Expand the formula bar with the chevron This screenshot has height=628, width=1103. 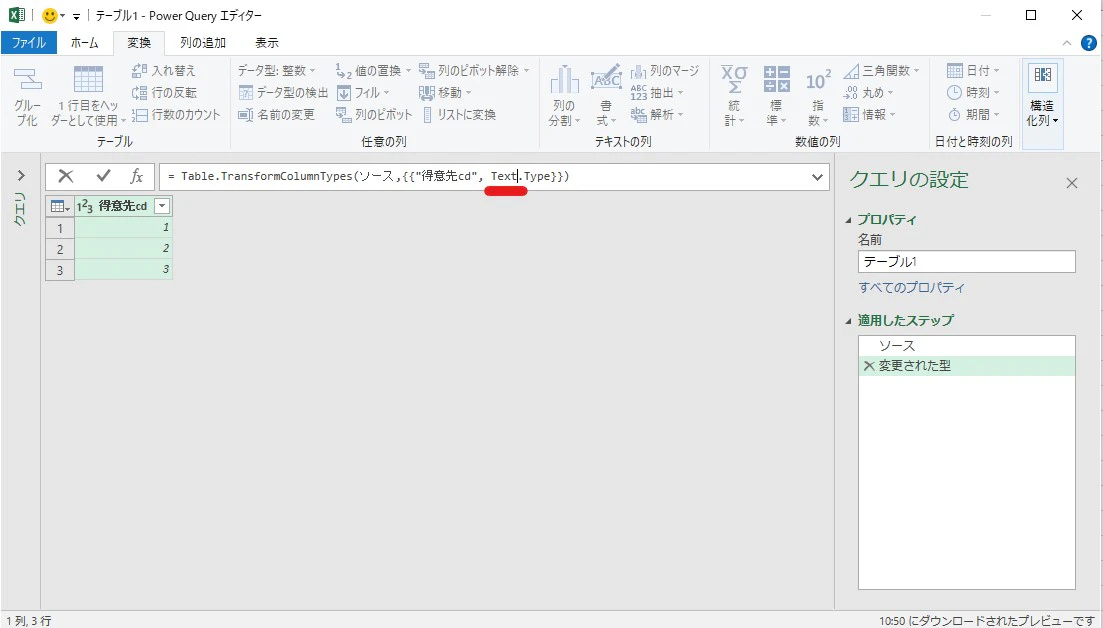(x=817, y=177)
